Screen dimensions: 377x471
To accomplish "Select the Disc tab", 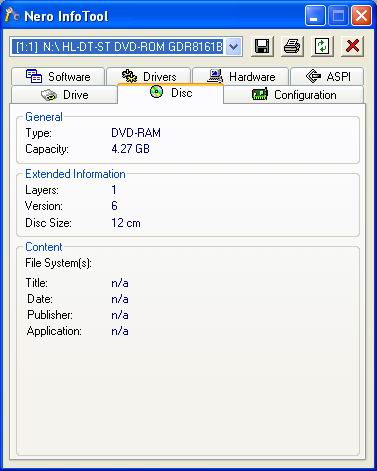I will coord(170,93).
